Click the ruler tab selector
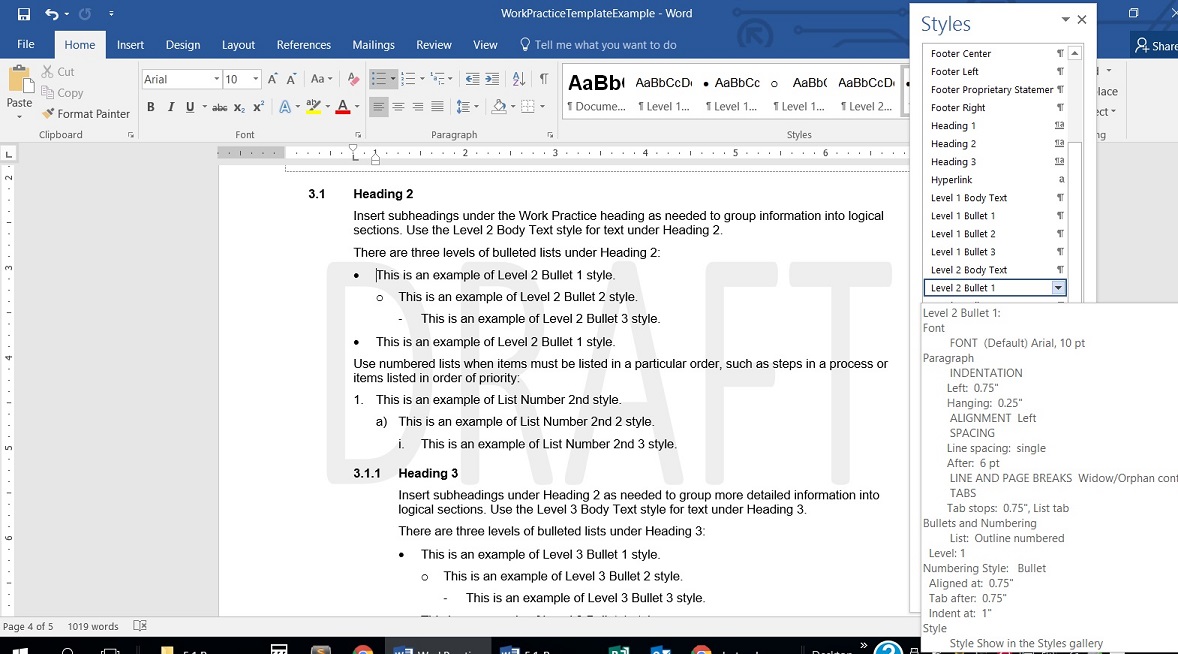1178x654 pixels. 9,154
